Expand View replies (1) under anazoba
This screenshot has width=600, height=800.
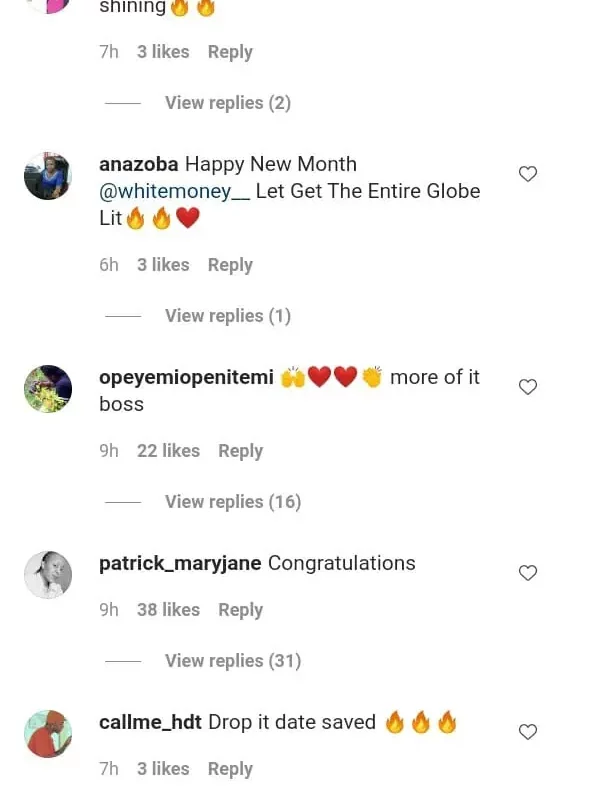(x=227, y=316)
